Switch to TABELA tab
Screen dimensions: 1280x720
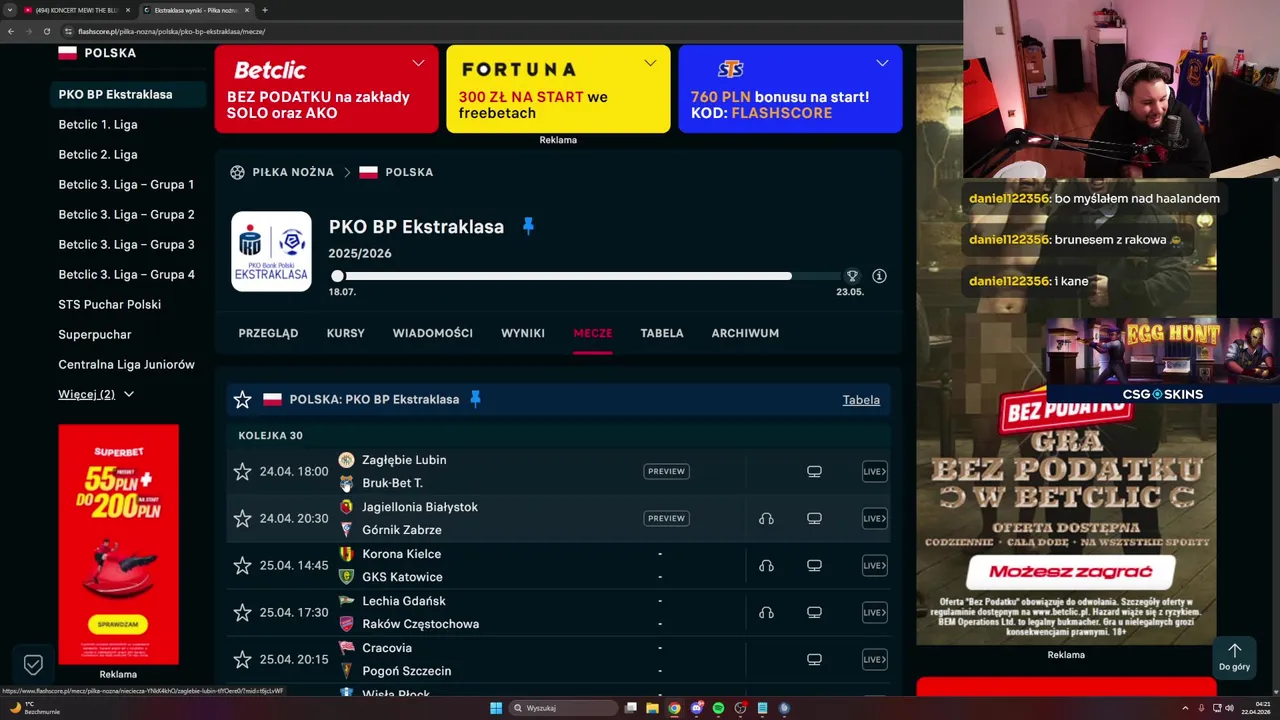pos(662,333)
